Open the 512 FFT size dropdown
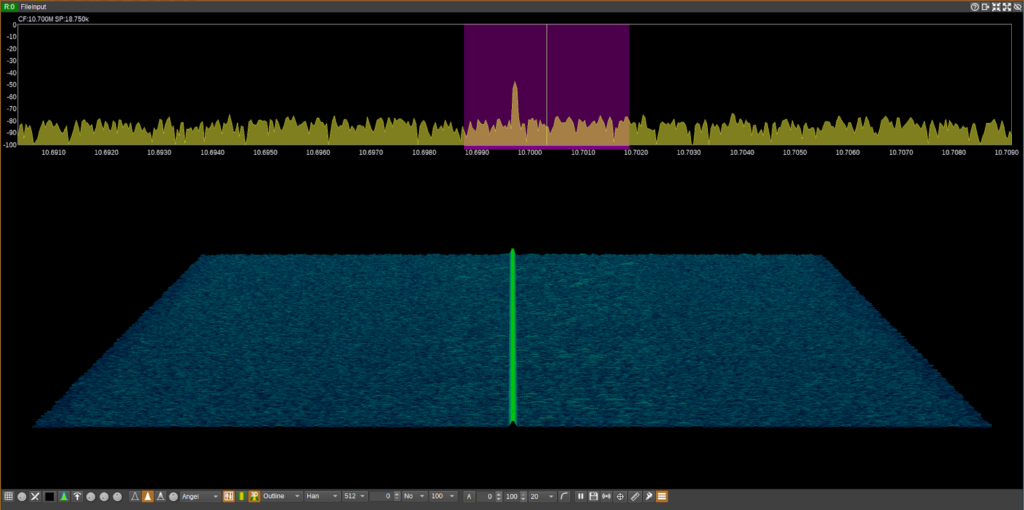Screen dimensions: 1024x510 pos(354,496)
